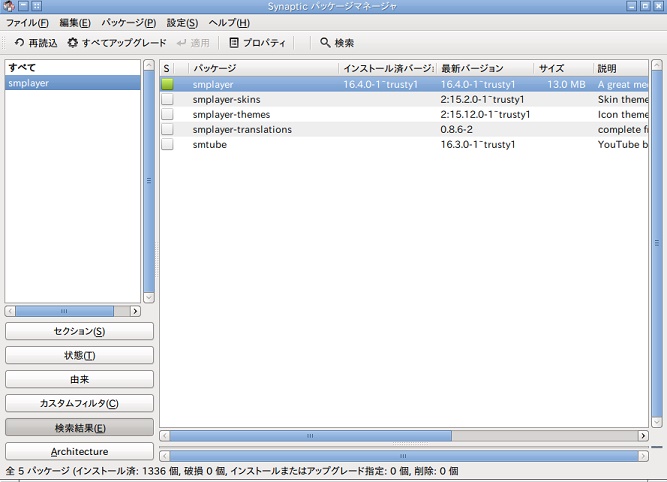Open the 編集(E) menu

(x=75, y=23)
